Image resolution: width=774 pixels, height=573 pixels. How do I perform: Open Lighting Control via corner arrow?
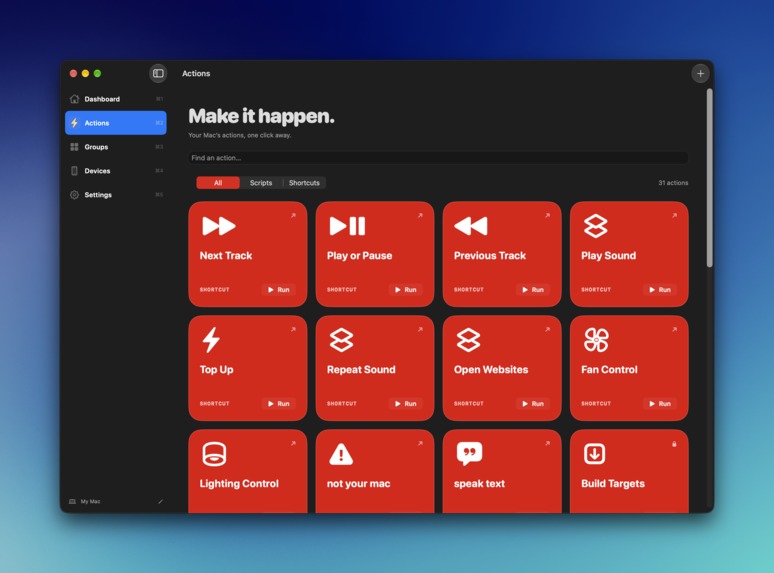tap(293, 443)
